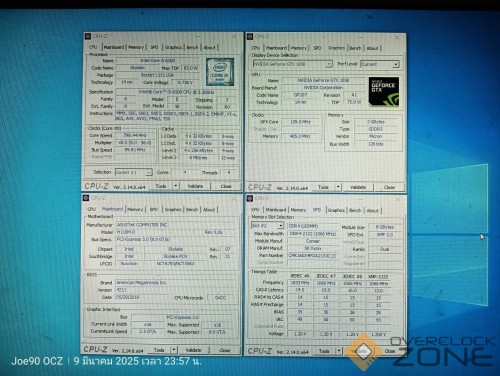The width and height of the screenshot is (500, 376).
Task: Expand Tools arrow in CPU window
Action: [x=176, y=186]
